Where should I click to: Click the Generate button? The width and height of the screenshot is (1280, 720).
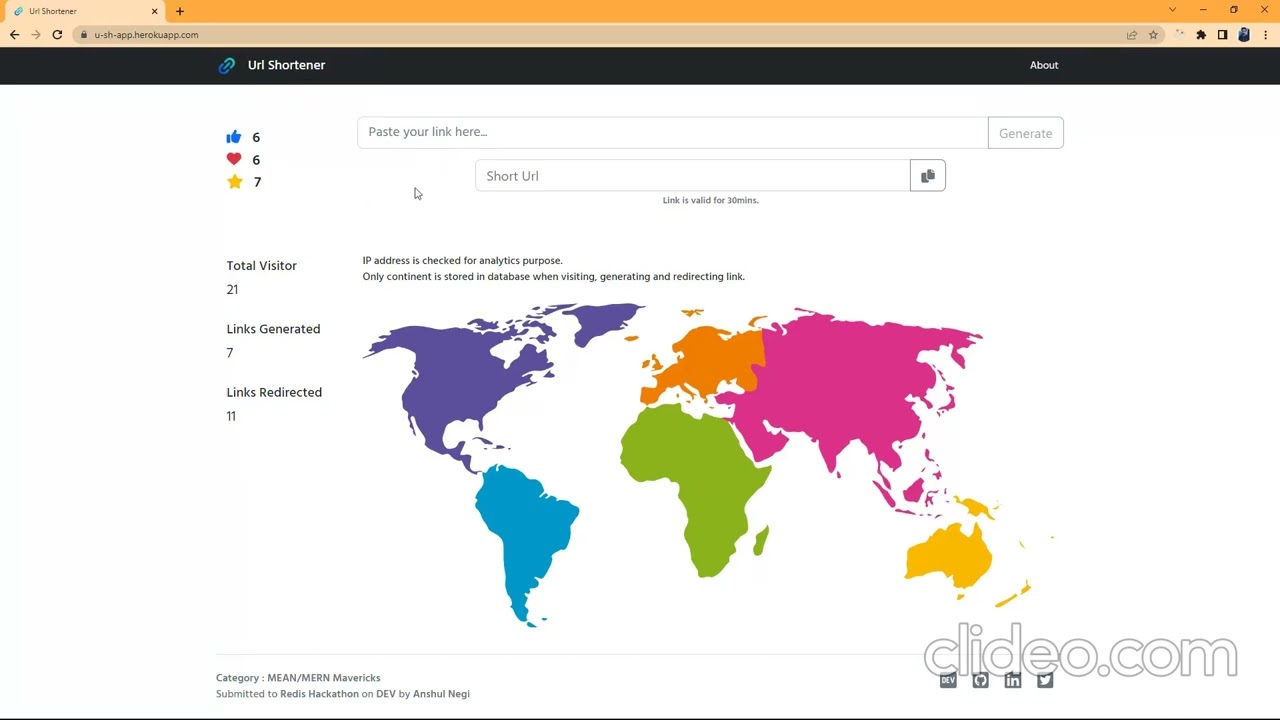1026,133
